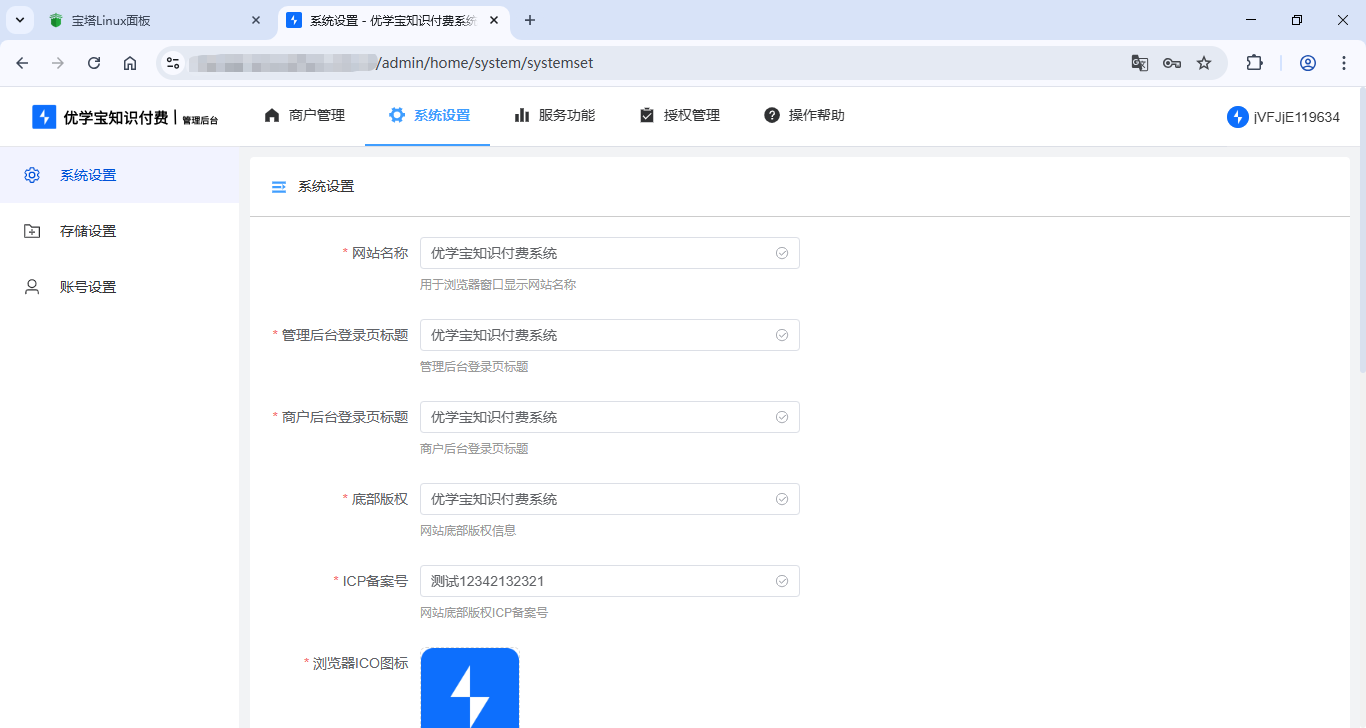
Task: Click the hamburger icon beside 系统设置 heading
Action: 278,186
